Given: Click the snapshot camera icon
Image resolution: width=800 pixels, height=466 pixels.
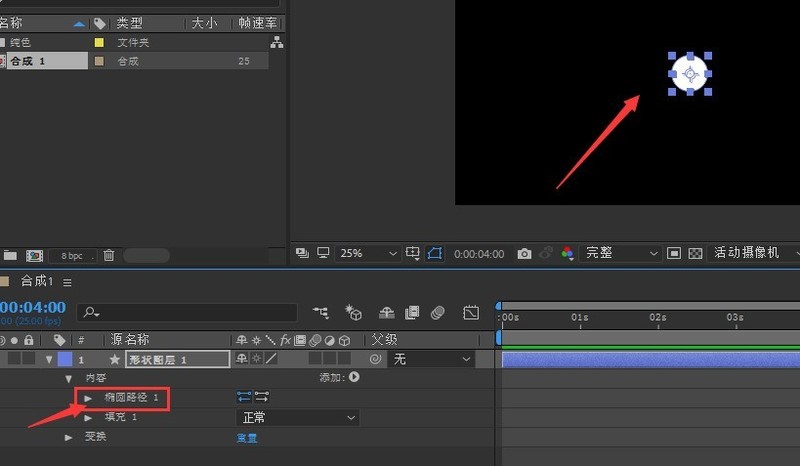Looking at the screenshot, I should 524,254.
